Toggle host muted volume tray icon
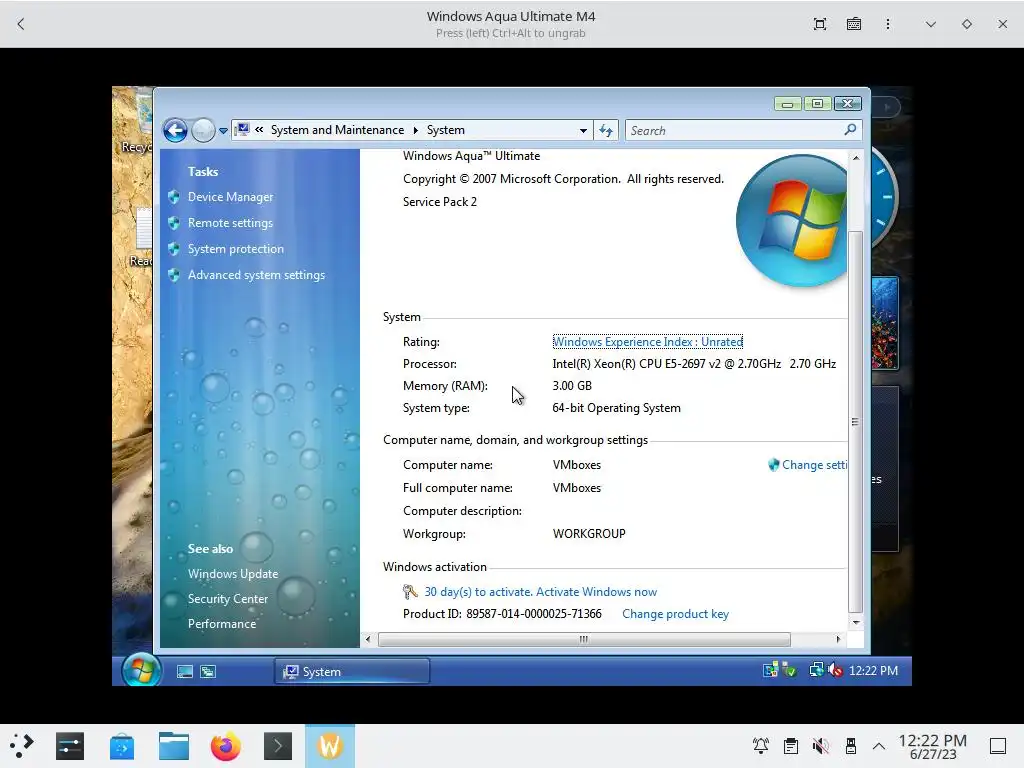 [821, 746]
